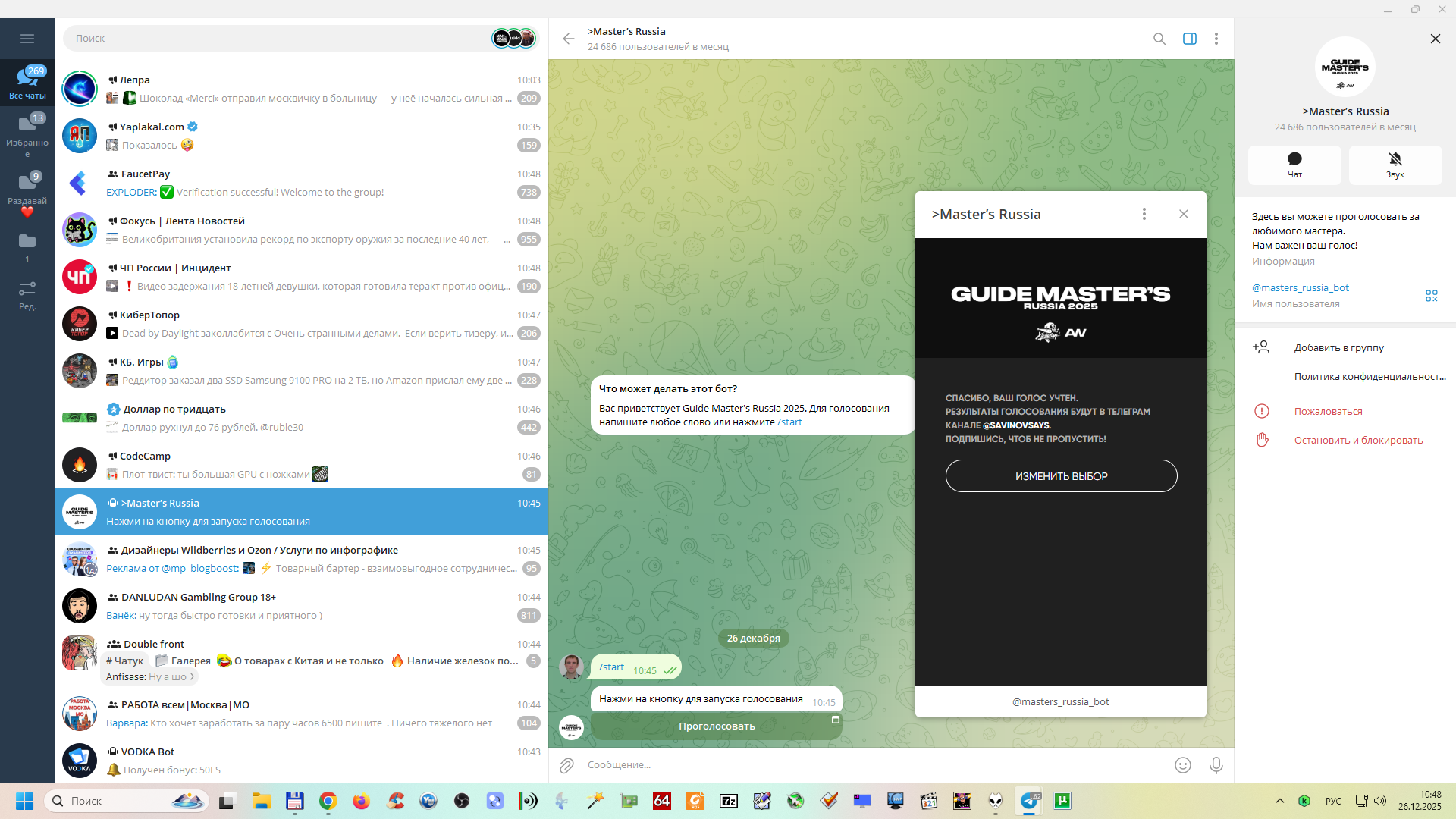Click the Ред. edit folders icon
Screen dimensions: 1456x819
coord(27,294)
